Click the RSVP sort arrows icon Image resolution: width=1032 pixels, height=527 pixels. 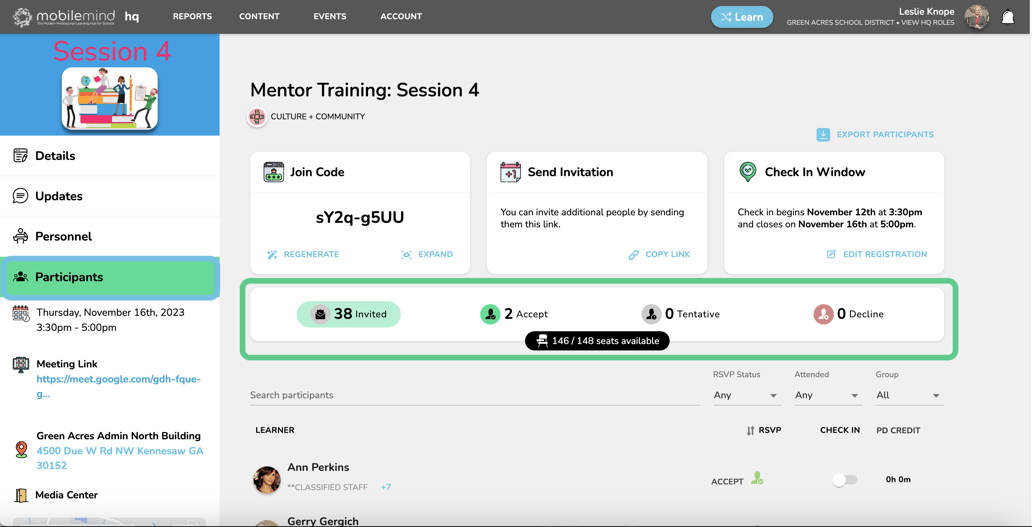point(750,430)
